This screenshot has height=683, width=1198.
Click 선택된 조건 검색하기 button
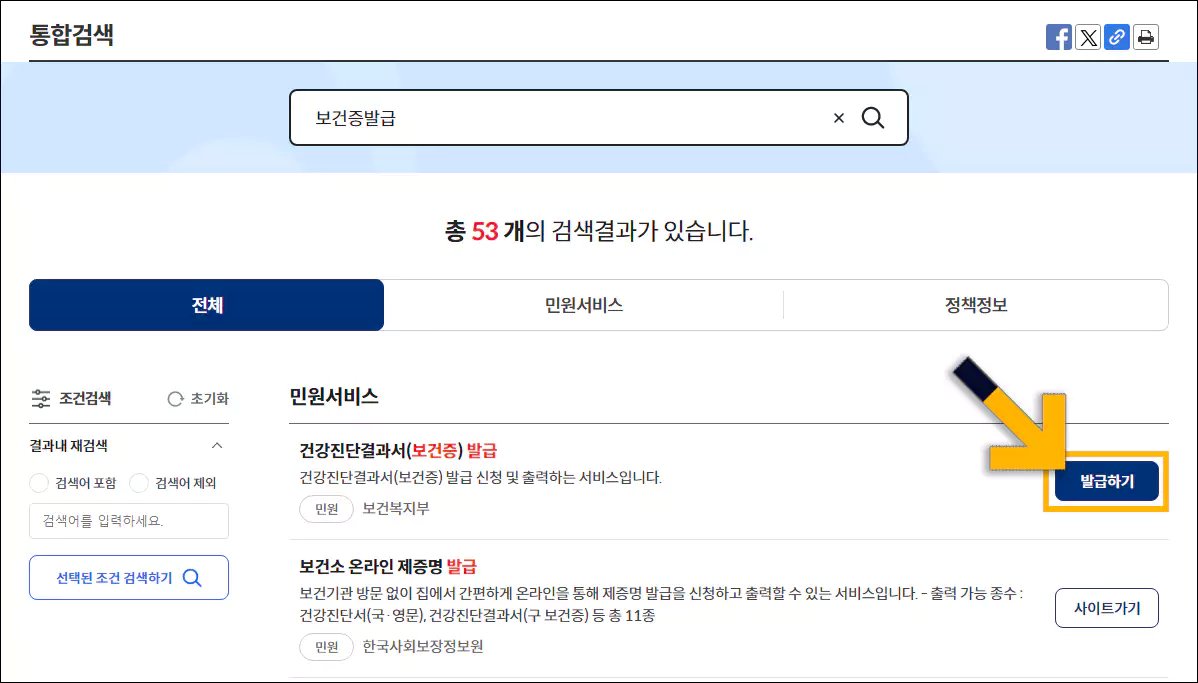click(129, 578)
